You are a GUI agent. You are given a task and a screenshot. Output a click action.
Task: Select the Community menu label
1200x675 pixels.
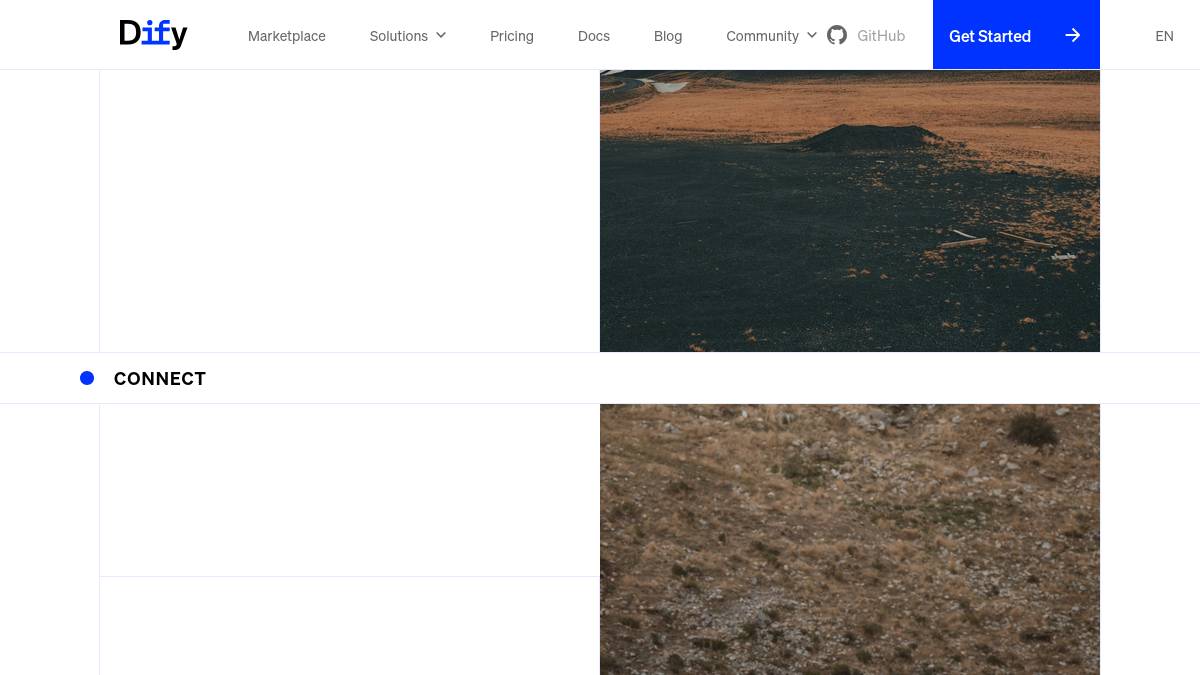[x=762, y=36]
